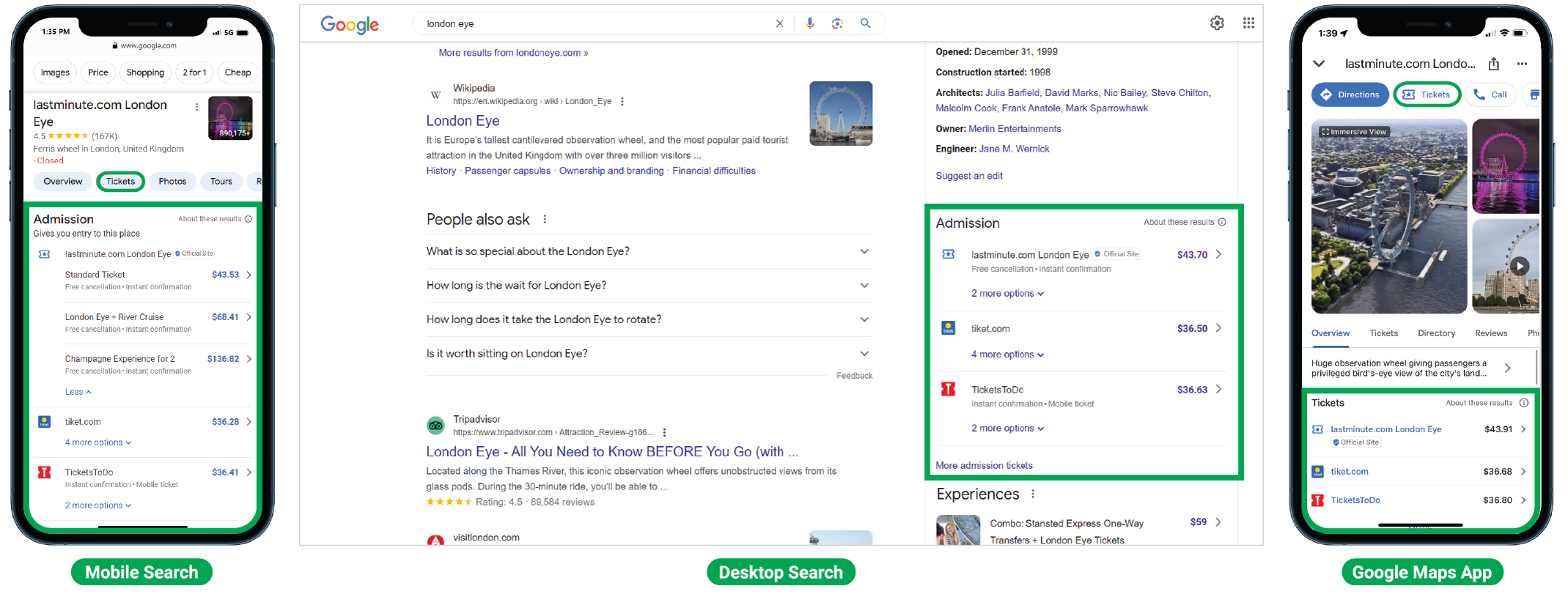
Task: Open the Jane M. Wernick engineer link
Action: click(x=1014, y=149)
